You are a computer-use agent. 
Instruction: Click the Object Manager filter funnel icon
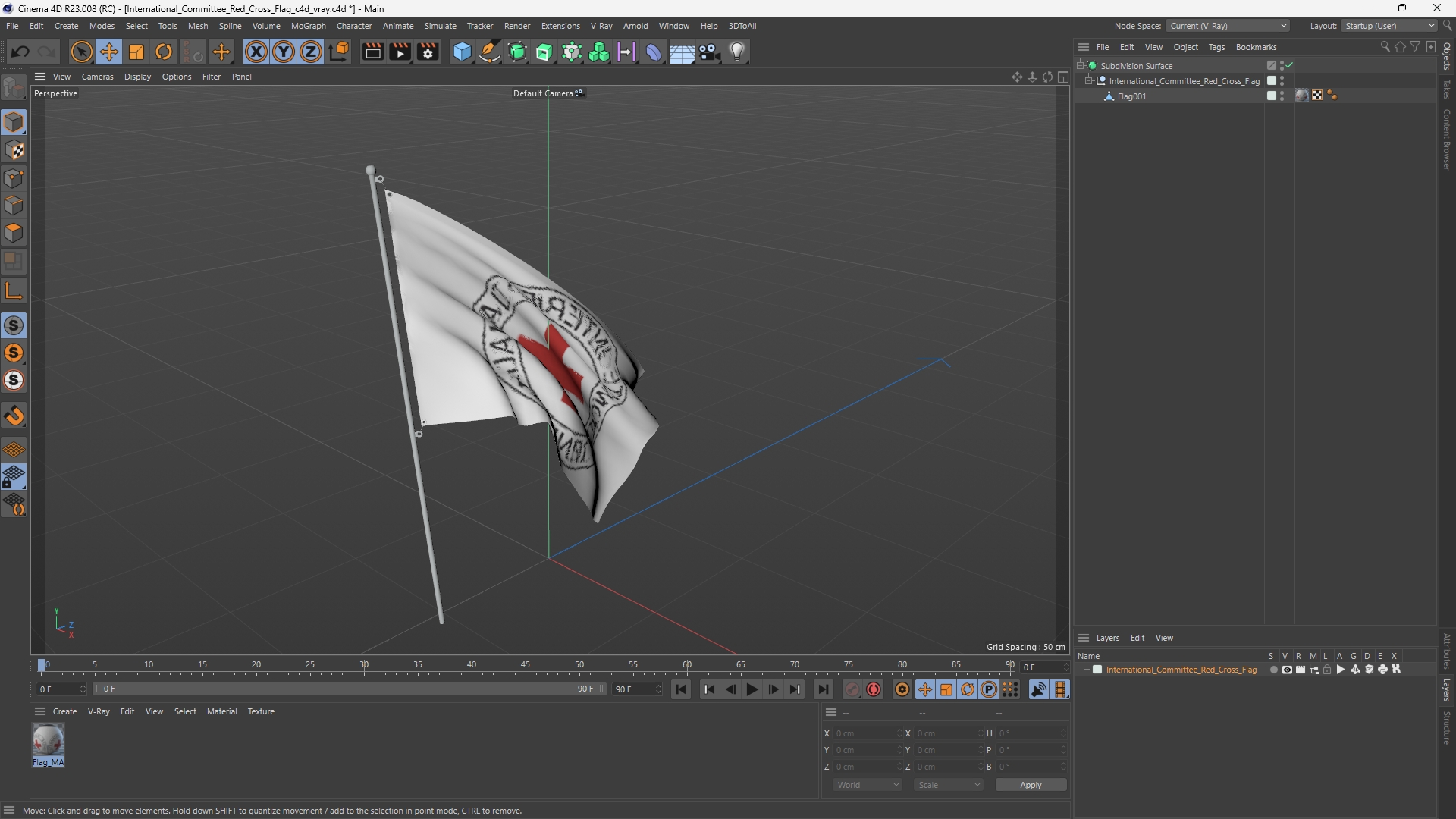point(1415,47)
